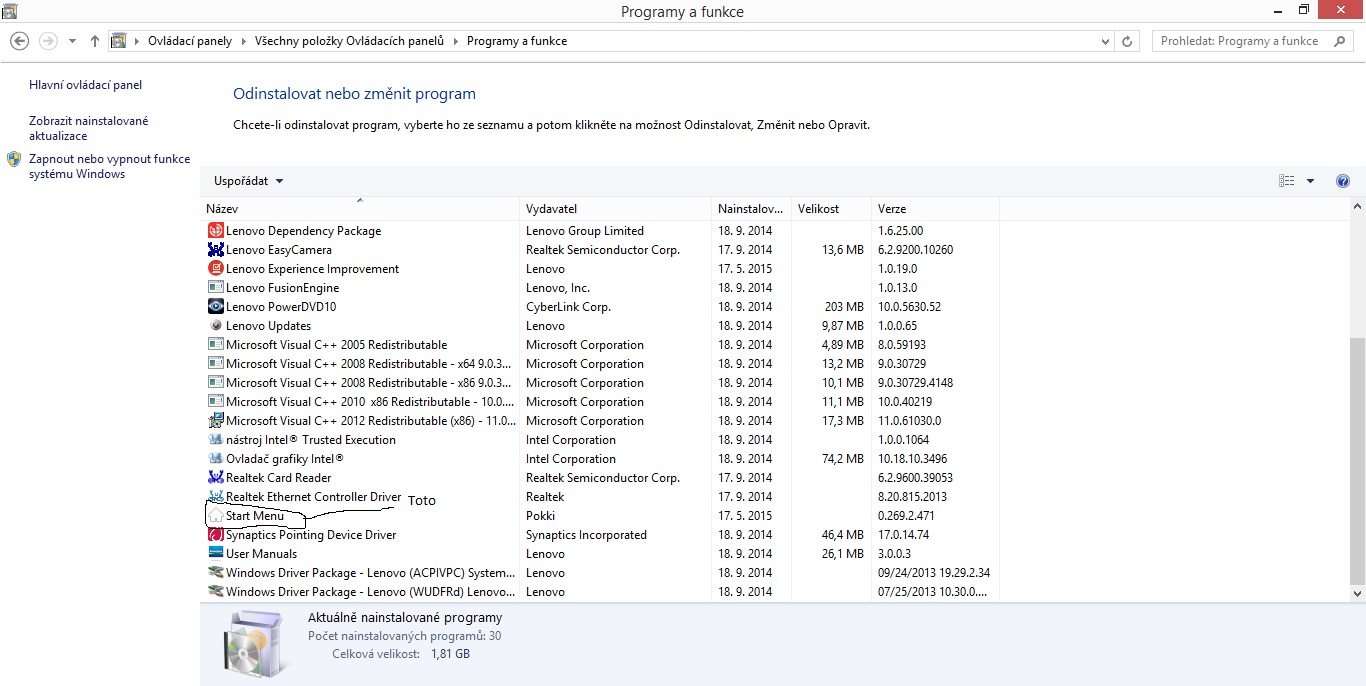Click the Realtek Card Reader icon
The image size is (1366, 686).
coord(215,478)
